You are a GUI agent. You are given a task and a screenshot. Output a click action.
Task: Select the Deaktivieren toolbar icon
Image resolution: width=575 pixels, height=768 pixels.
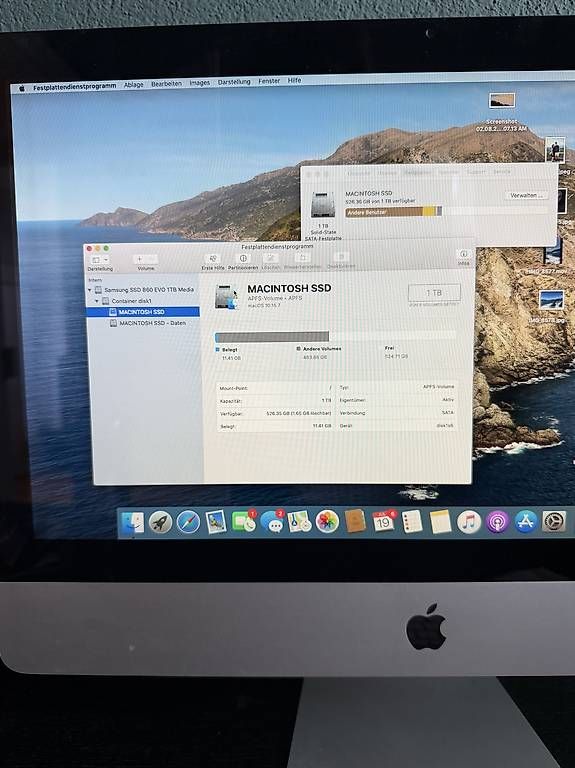pos(341,257)
